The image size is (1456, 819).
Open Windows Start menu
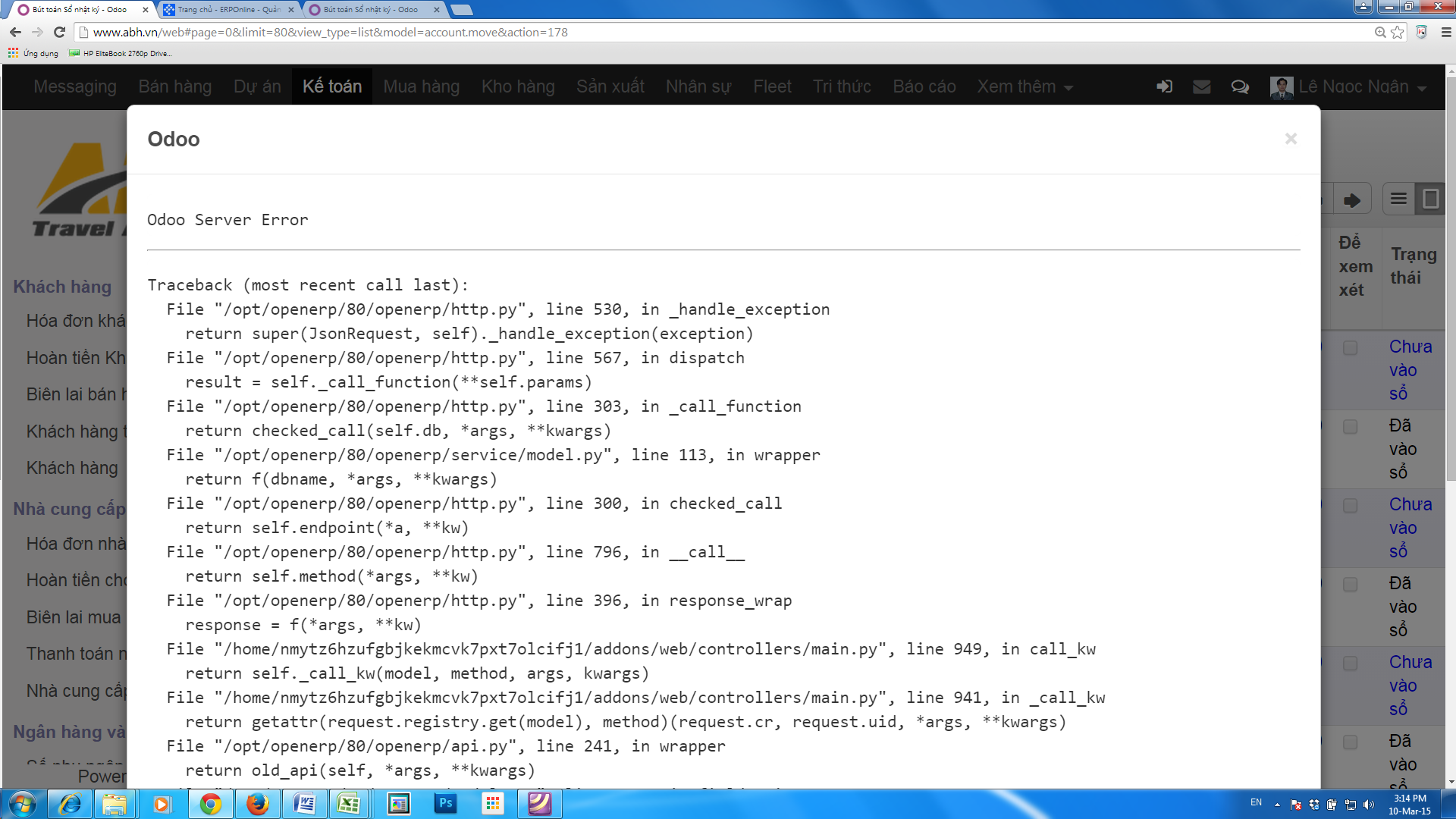point(21,804)
